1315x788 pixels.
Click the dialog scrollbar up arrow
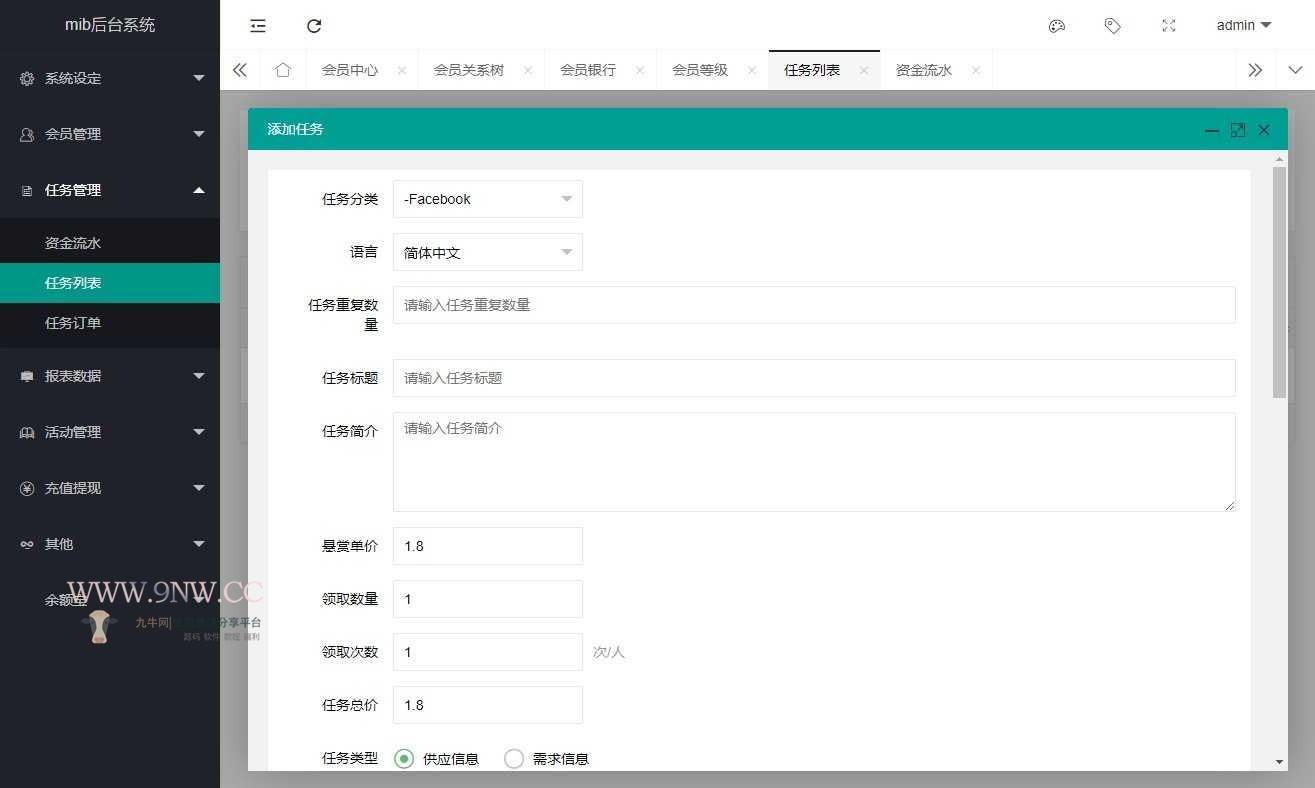(x=1279, y=159)
